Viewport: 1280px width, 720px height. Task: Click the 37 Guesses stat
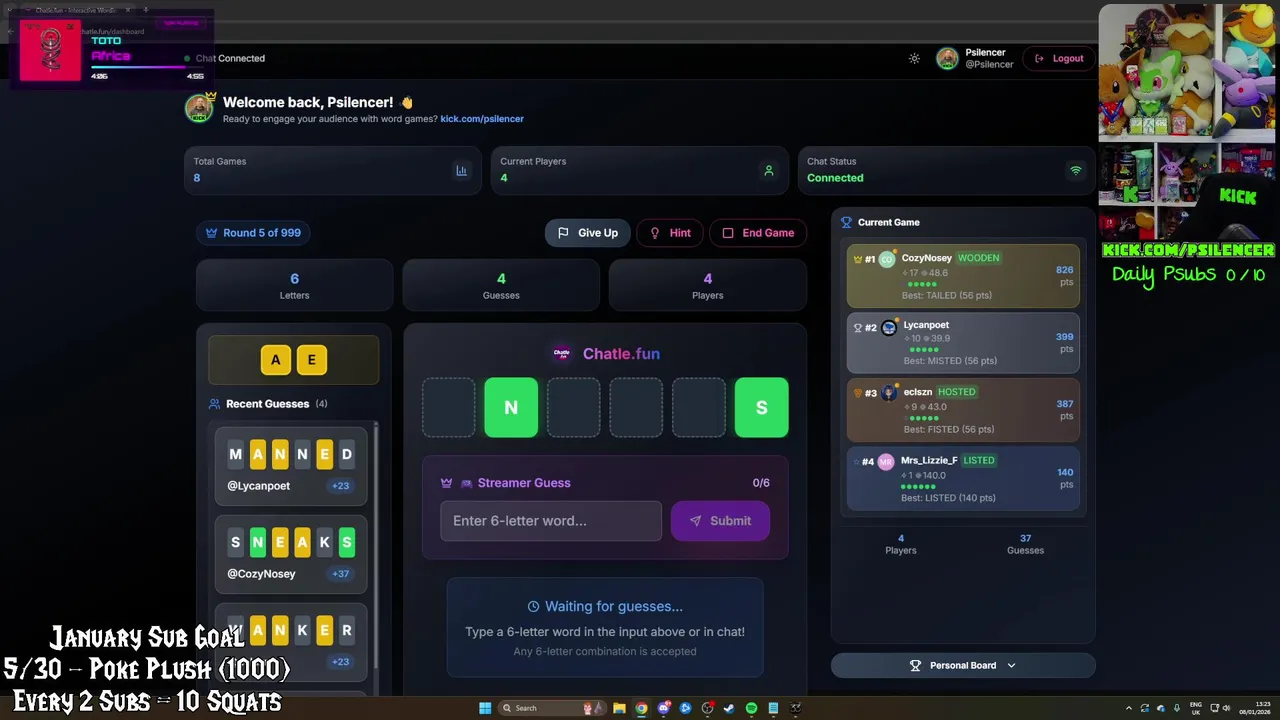pyautogui.click(x=1025, y=544)
